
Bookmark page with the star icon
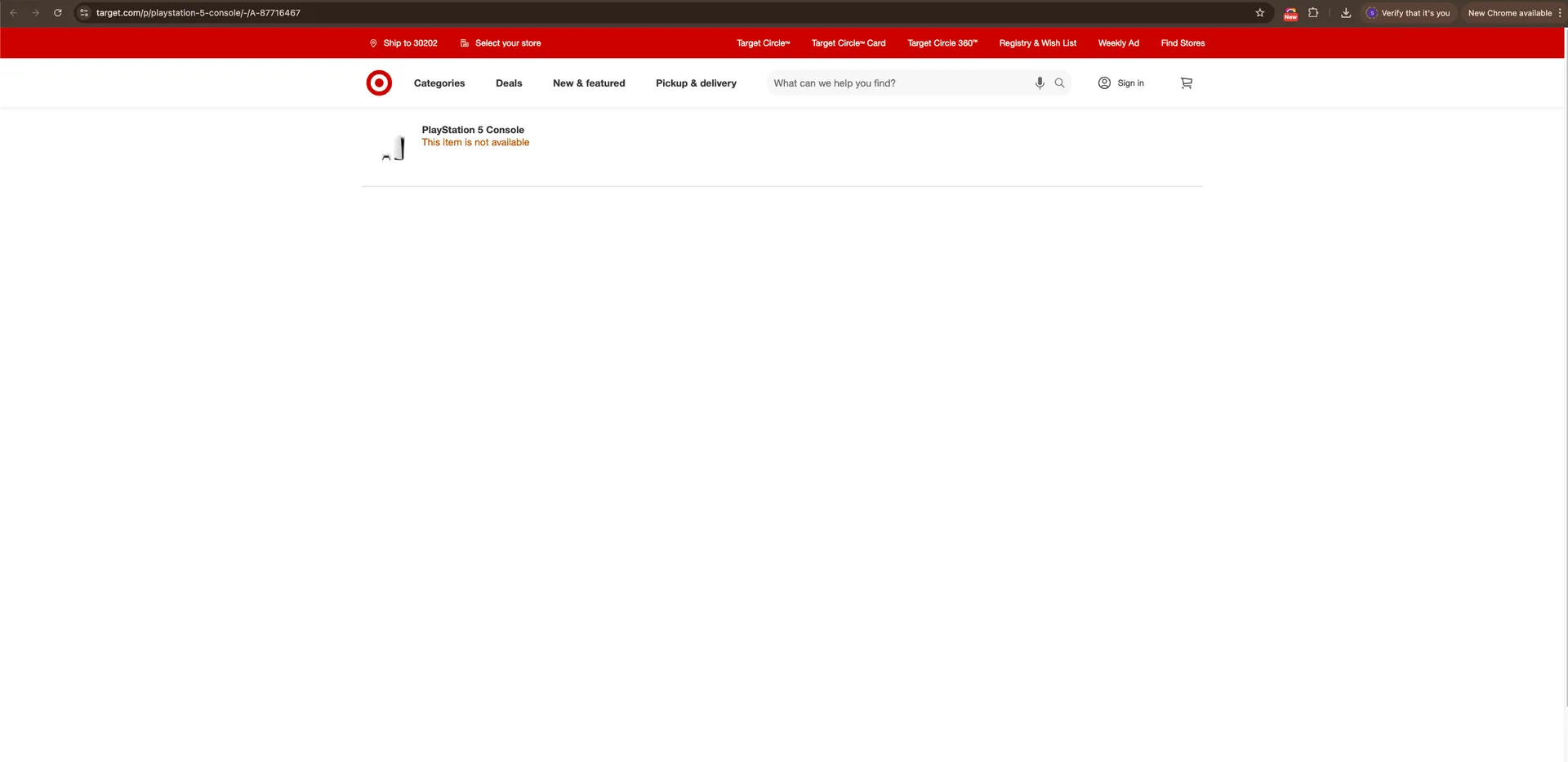click(1260, 13)
